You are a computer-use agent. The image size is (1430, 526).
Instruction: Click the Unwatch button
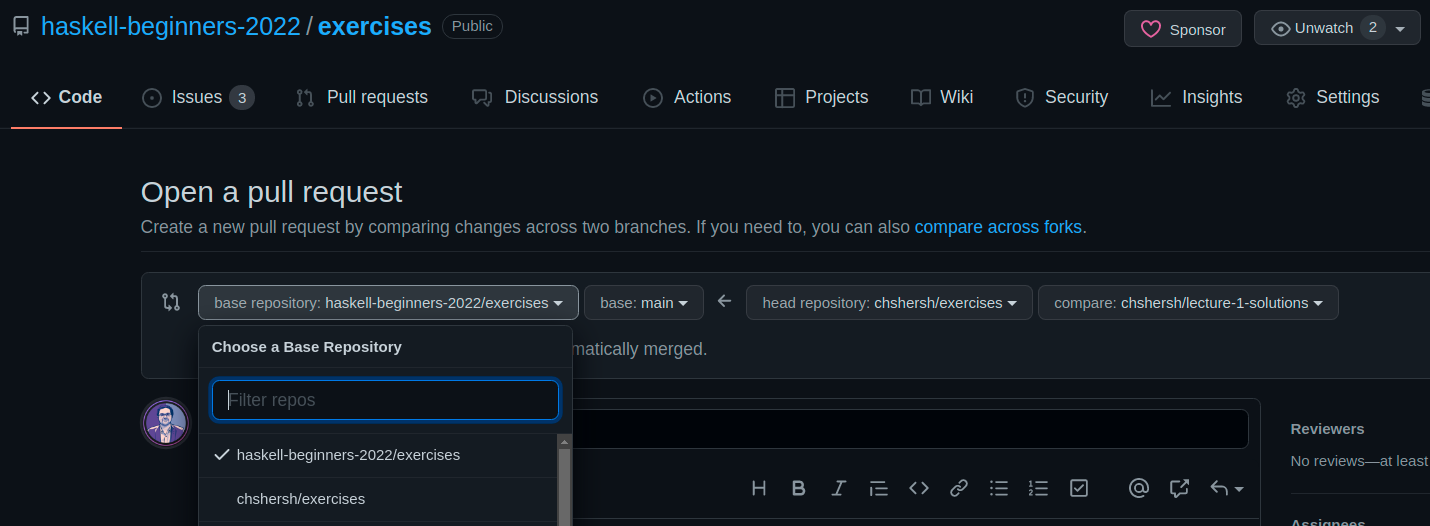1337,29
